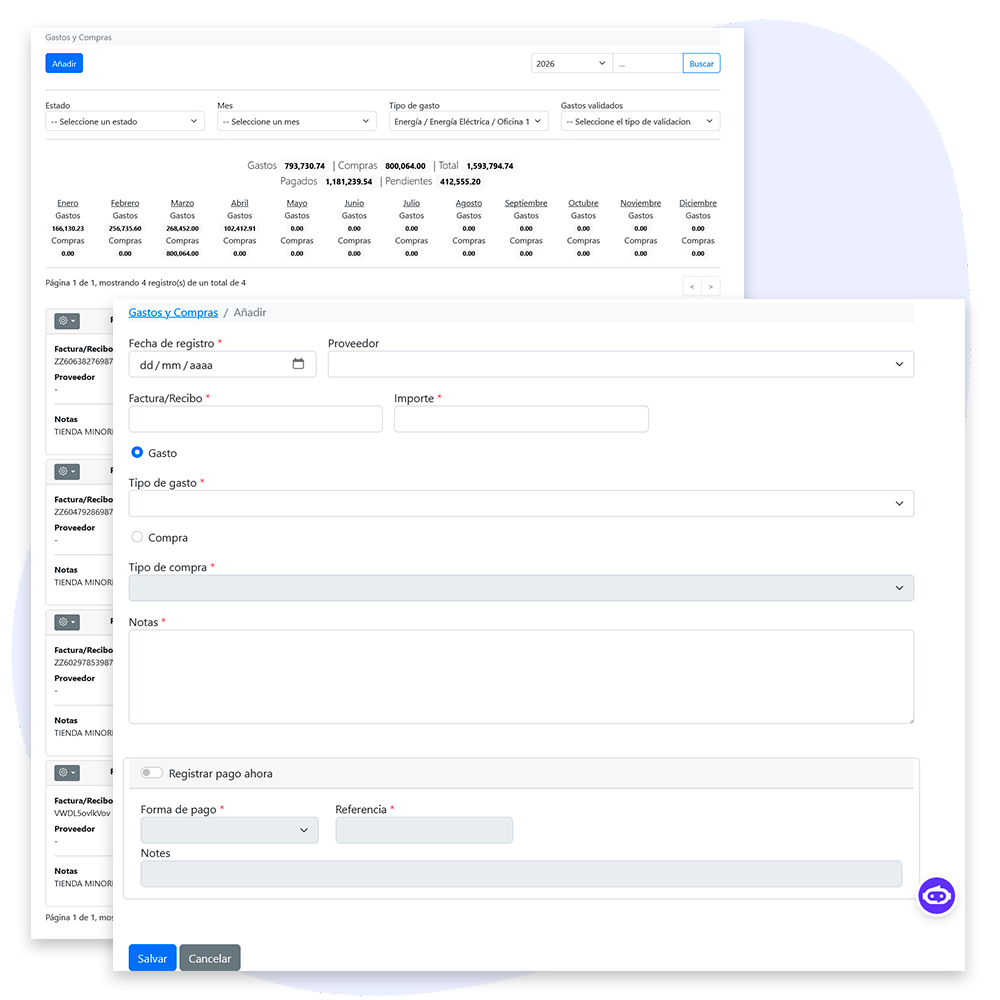Click the Salvar button
This screenshot has height=1000, width=1000.
tap(152, 958)
